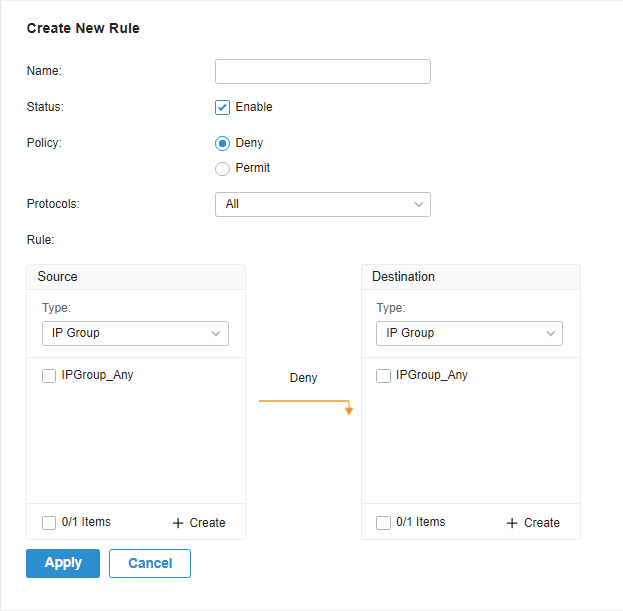The height and width of the screenshot is (611, 623).
Task: Select the Permit policy radio button
Action: (x=222, y=168)
